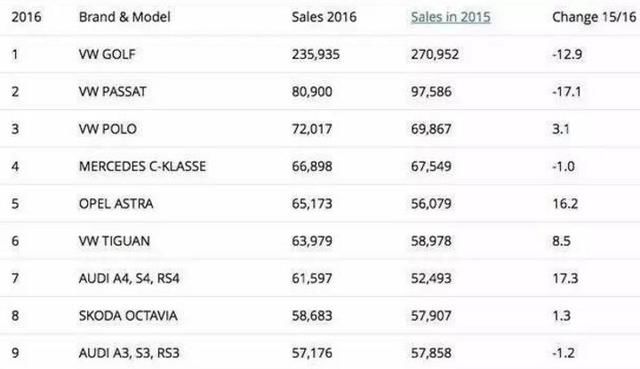The height and width of the screenshot is (369, 640).
Task: Select the OPEL ASTRA model cell
Action: tap(116, 203)
